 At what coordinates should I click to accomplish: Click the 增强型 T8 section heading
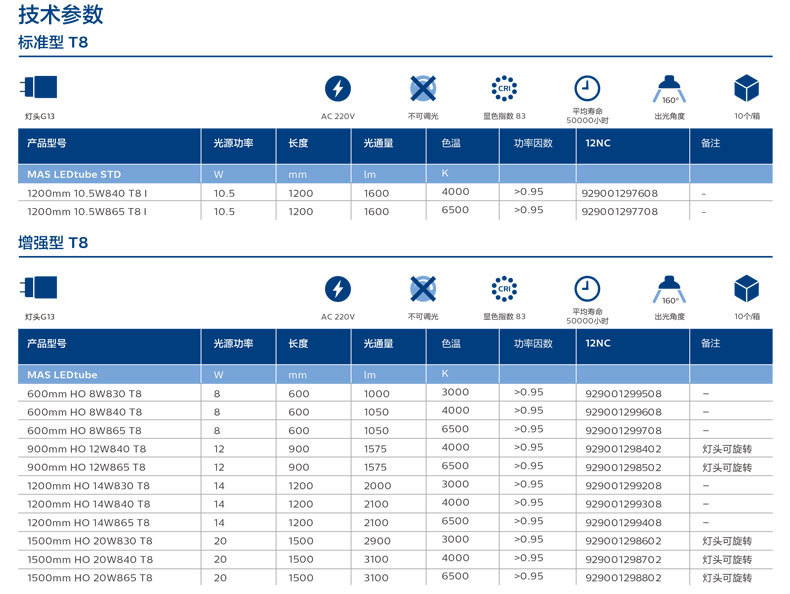[53, 243]
